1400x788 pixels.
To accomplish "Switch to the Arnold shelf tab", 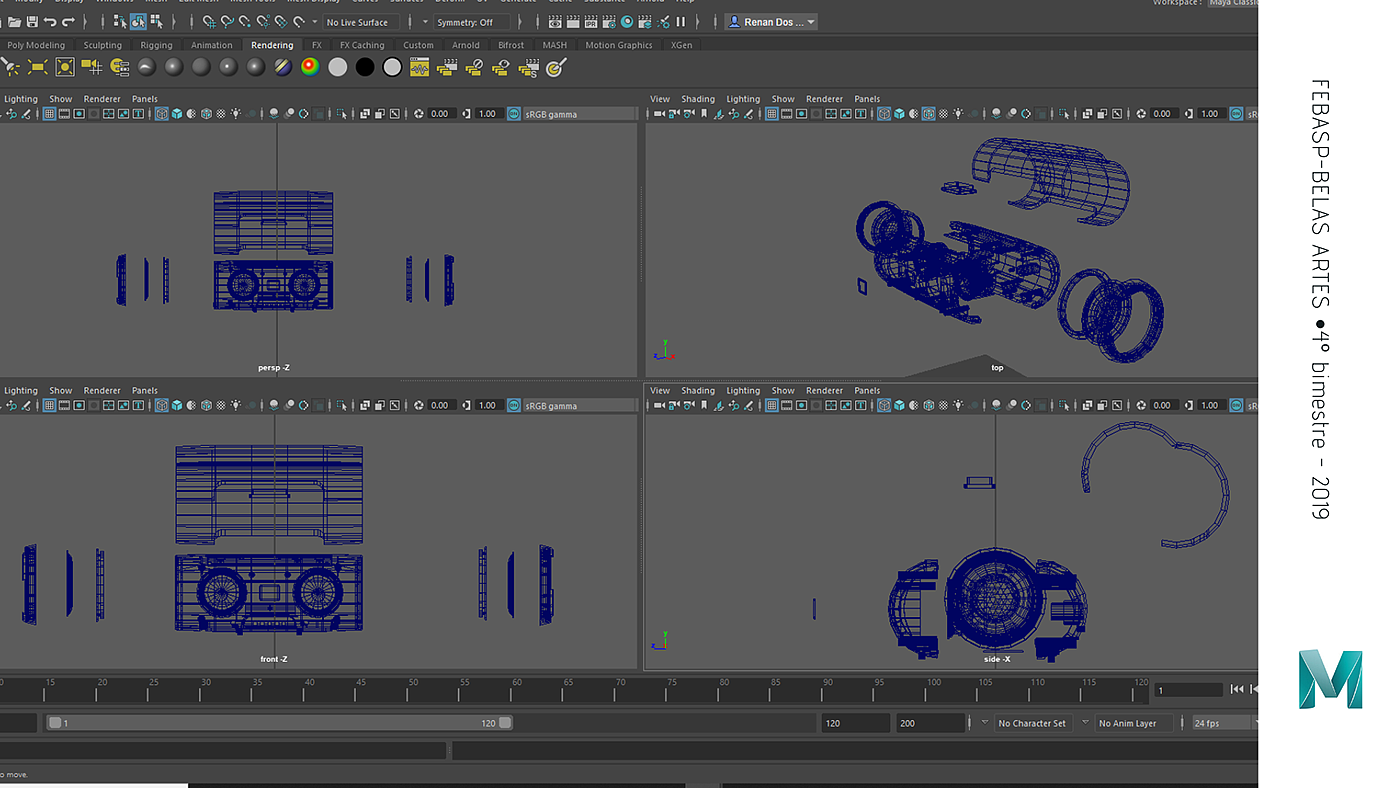I will tap(465, 45).
